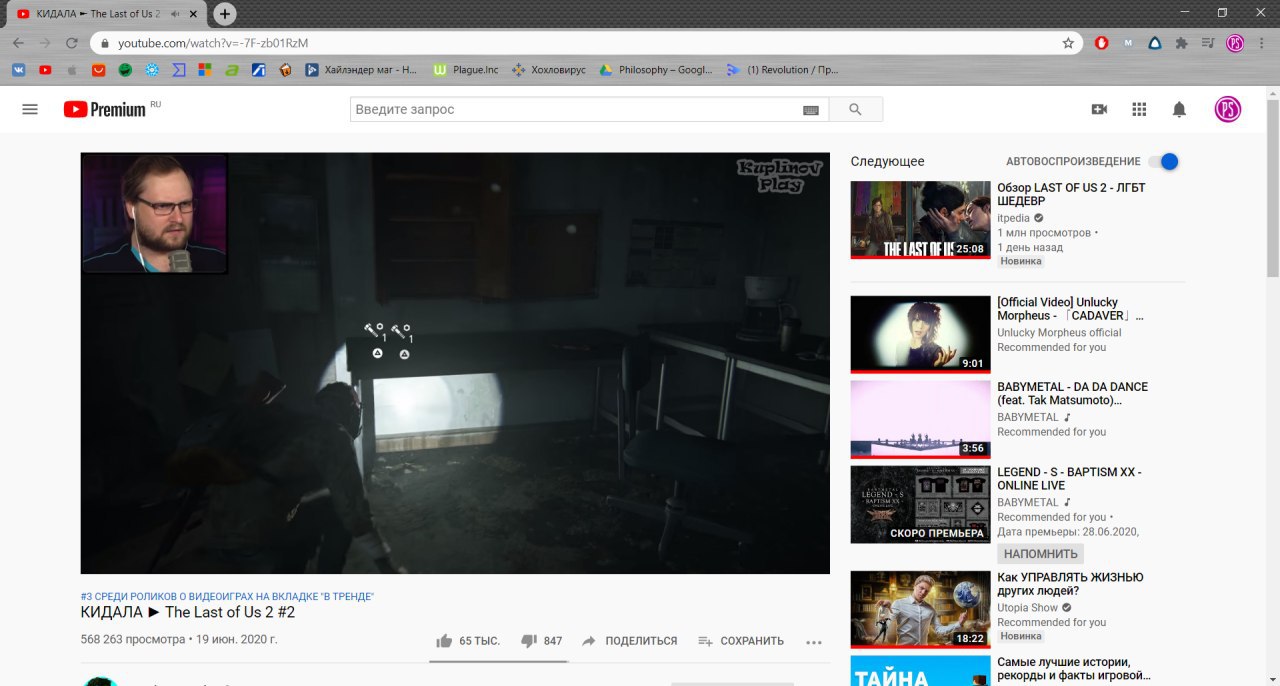
Task: Click the ПОДЕЛИТЬСЯ share button
Action: pyautogui.click(x=629, y=641)
